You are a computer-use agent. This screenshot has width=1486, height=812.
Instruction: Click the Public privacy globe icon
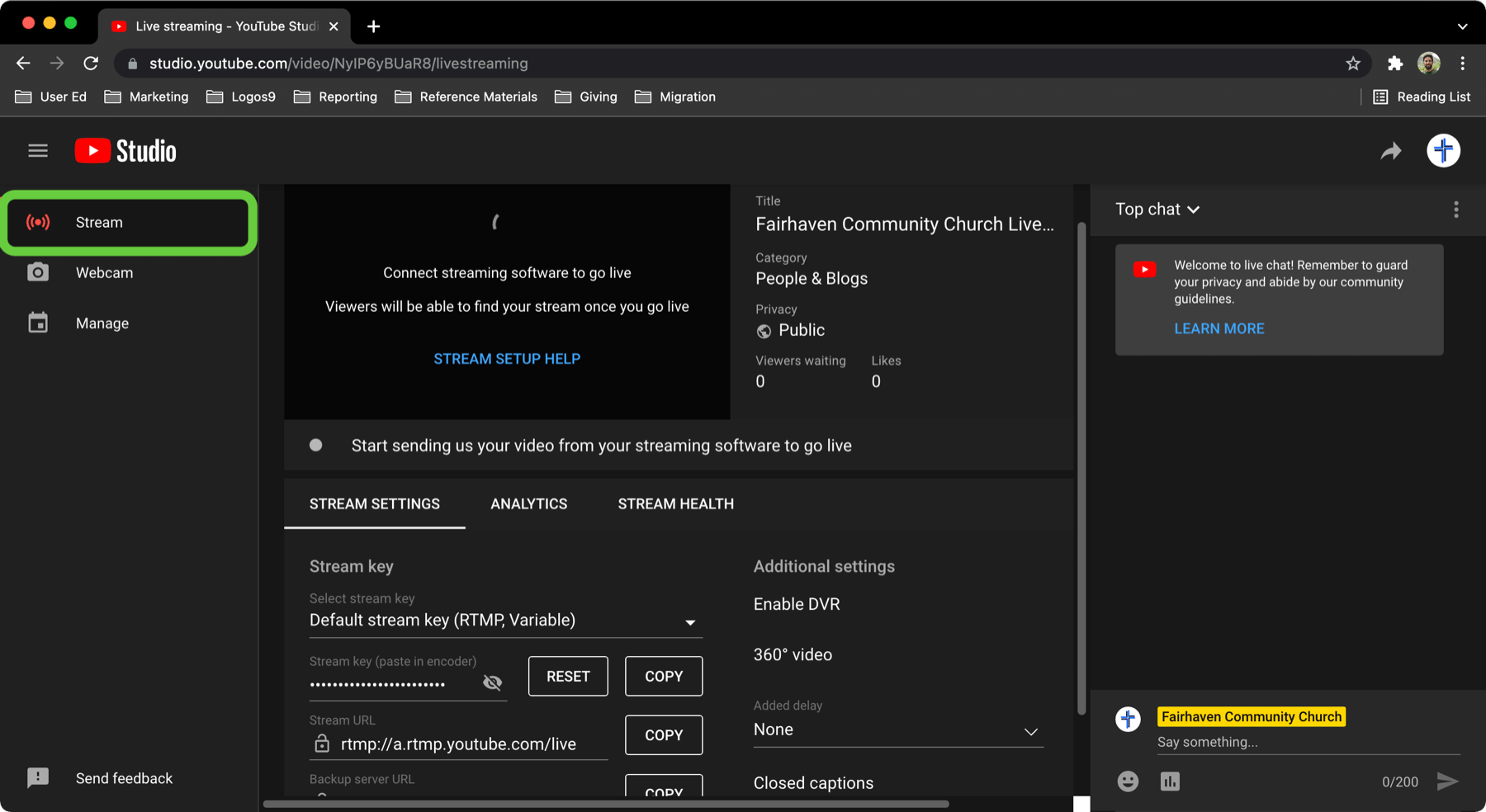pyautogui.click(x=764, y=331)
